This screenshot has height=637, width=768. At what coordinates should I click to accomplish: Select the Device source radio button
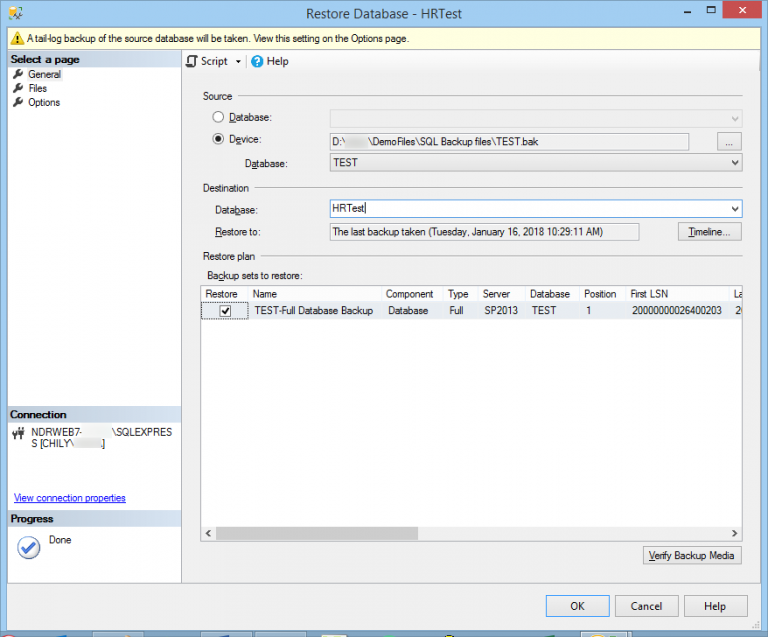coord(218,140)
